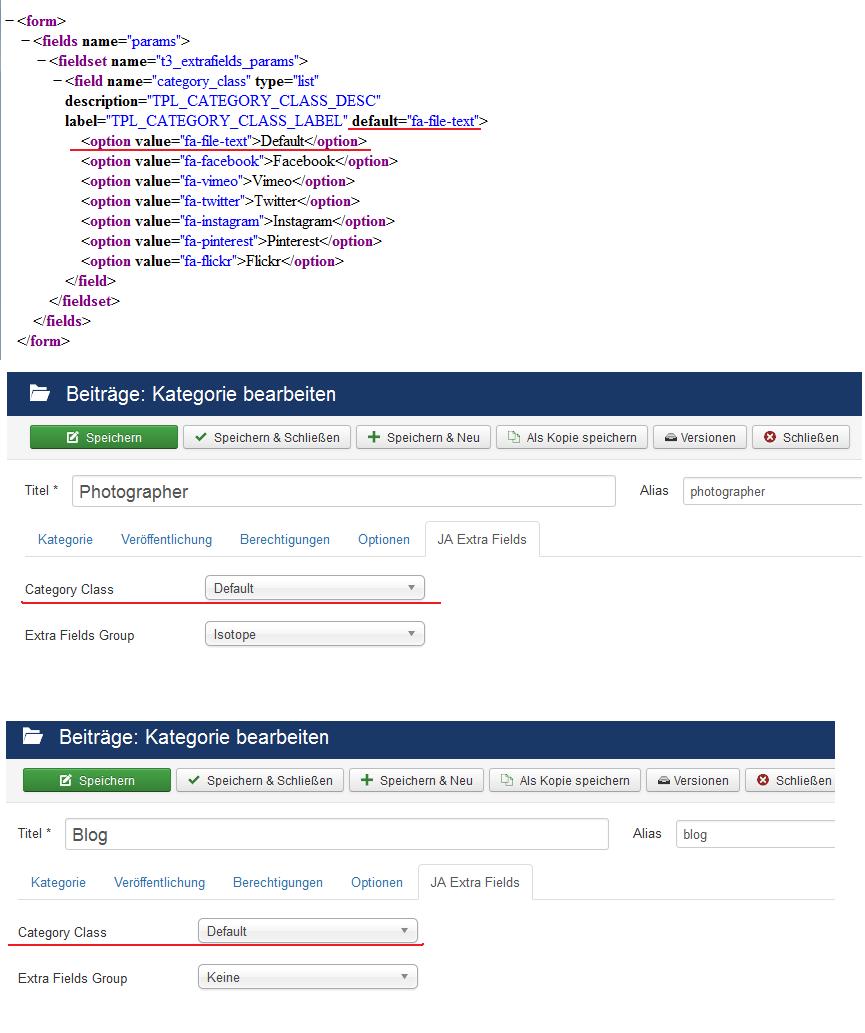Switch to Veröffentlichung tab in Photographer form
This screenshot has width=865, height=1033.
[x=166, y=539]
